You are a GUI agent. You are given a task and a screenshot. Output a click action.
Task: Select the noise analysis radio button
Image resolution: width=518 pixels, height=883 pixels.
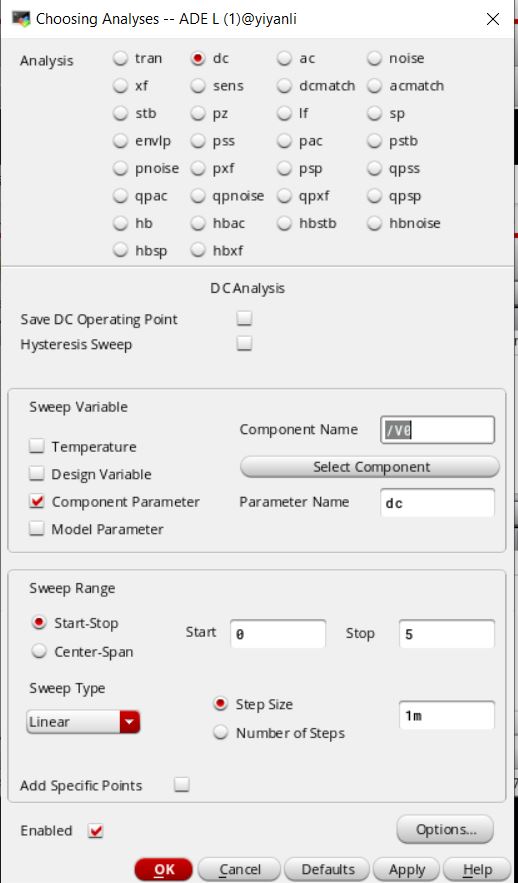point(375,59)
